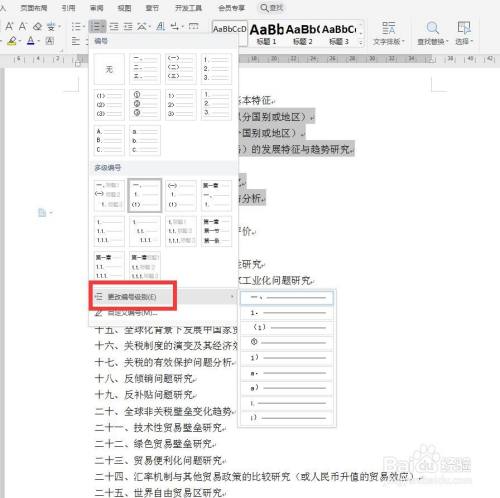Apply the 标题 1 heading style
Viewport: 500px width, 498px height.
click(266, 33)
